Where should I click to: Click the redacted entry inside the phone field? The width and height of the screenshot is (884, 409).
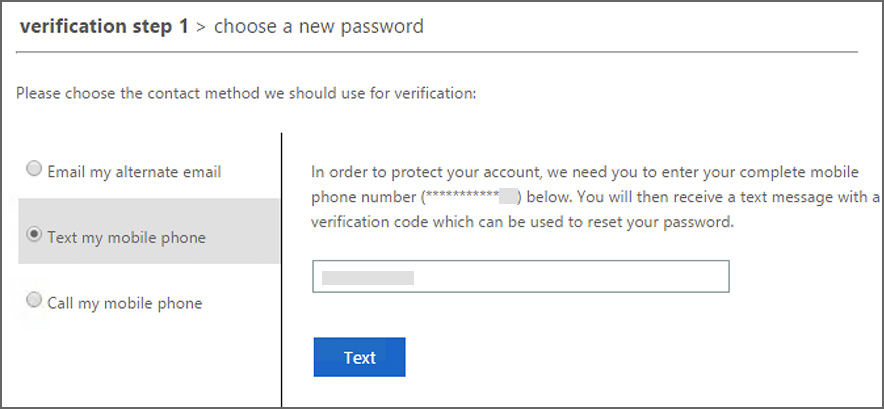[x=367, y=277]
